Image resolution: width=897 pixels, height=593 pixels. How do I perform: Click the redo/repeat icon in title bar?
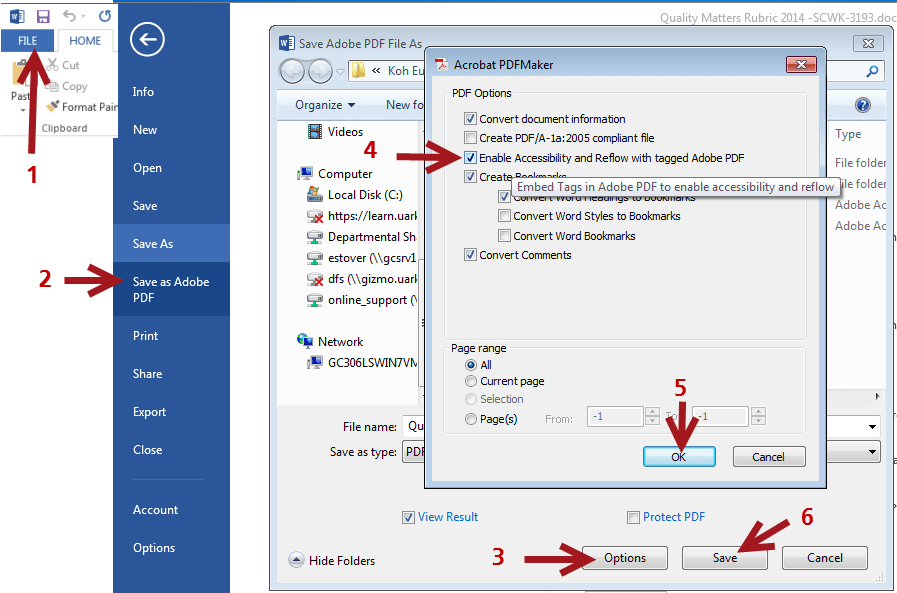tap(105, 16)
